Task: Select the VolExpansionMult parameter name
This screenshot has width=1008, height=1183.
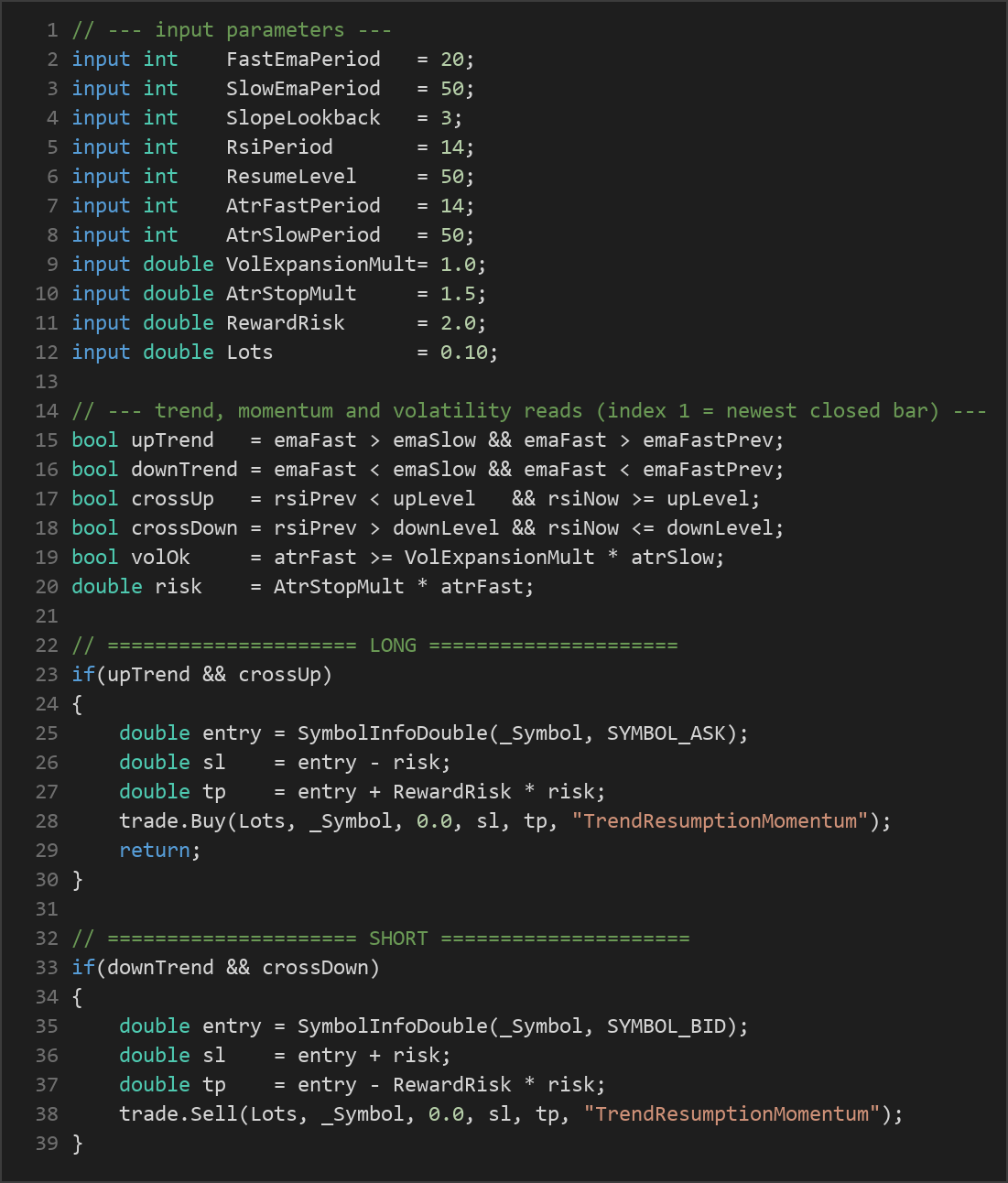Action: [321, 265]
